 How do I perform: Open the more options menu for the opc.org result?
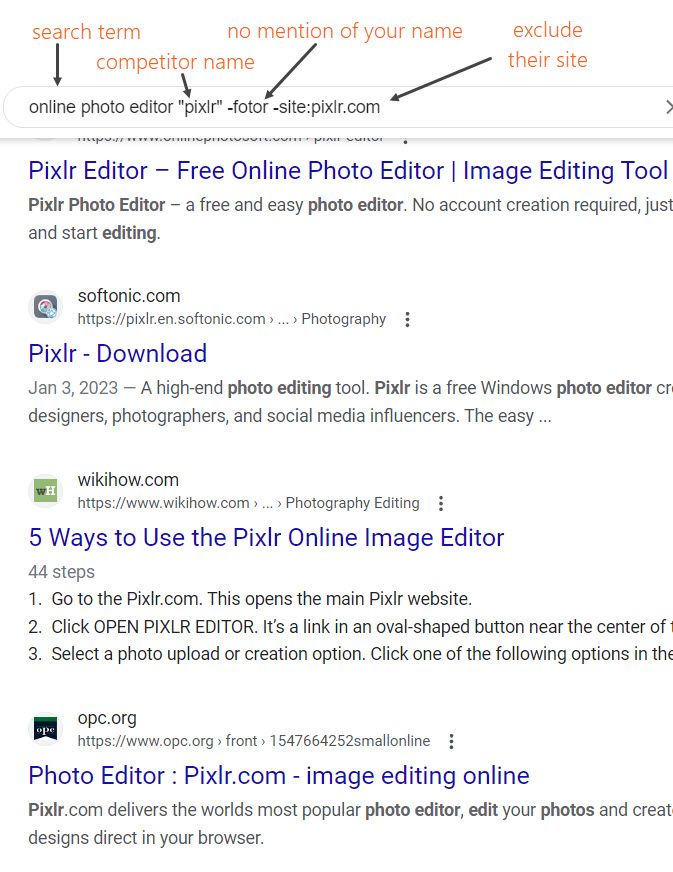click(x=452, y=741)
